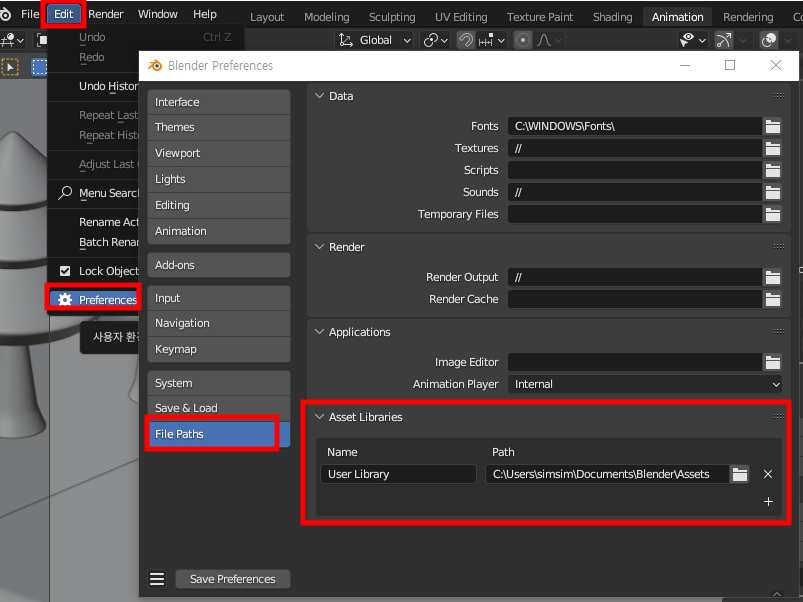Switch to the Modeling workspace tab
The image size is (803, 602).
[327, 17]
